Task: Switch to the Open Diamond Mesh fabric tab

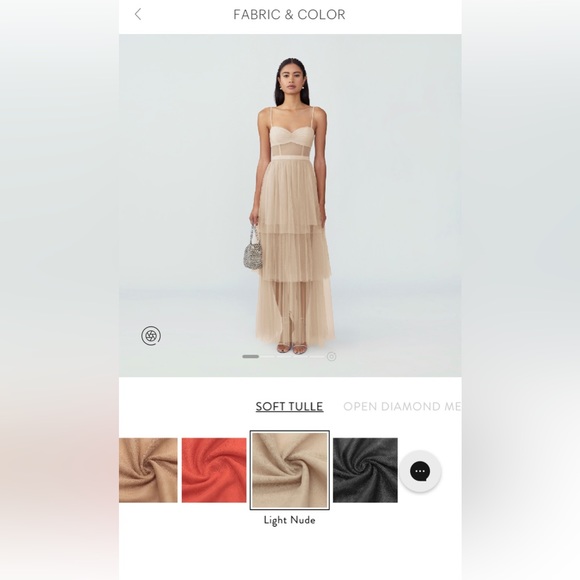Action: pyautogui.click(x=402, y=407)
